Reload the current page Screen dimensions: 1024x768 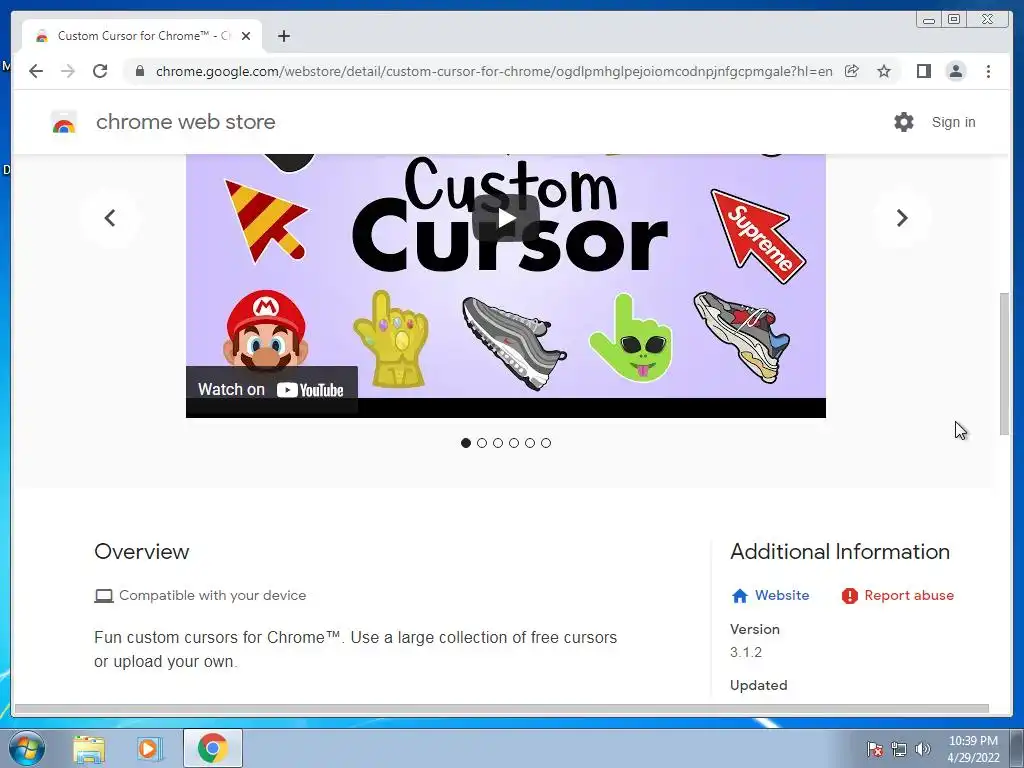pyautogui.click(x=100, y=71)
